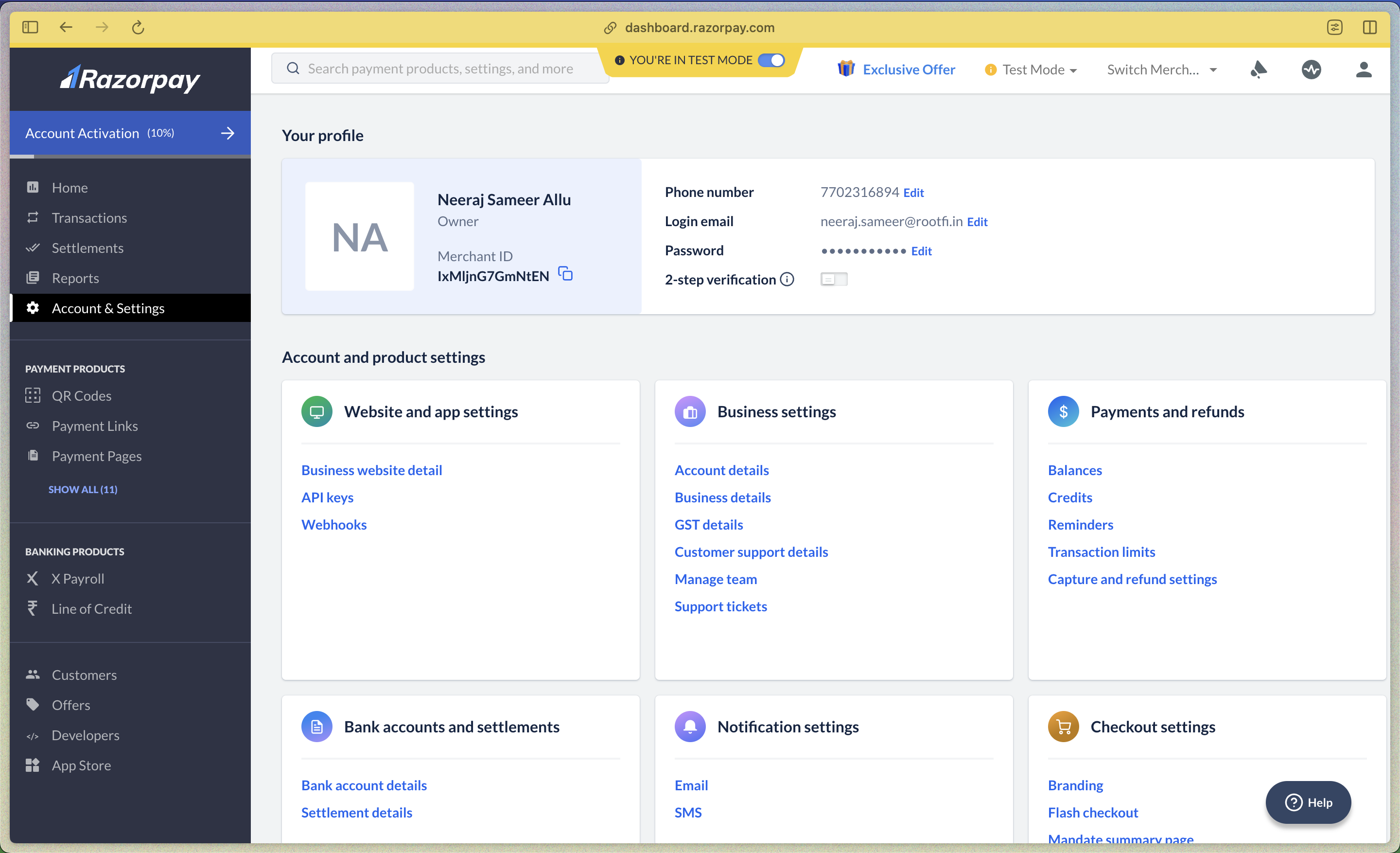This screenshot has width=1400, height=853.
Task: Click the Account Activation progress banner
Action: pos(130,133)
